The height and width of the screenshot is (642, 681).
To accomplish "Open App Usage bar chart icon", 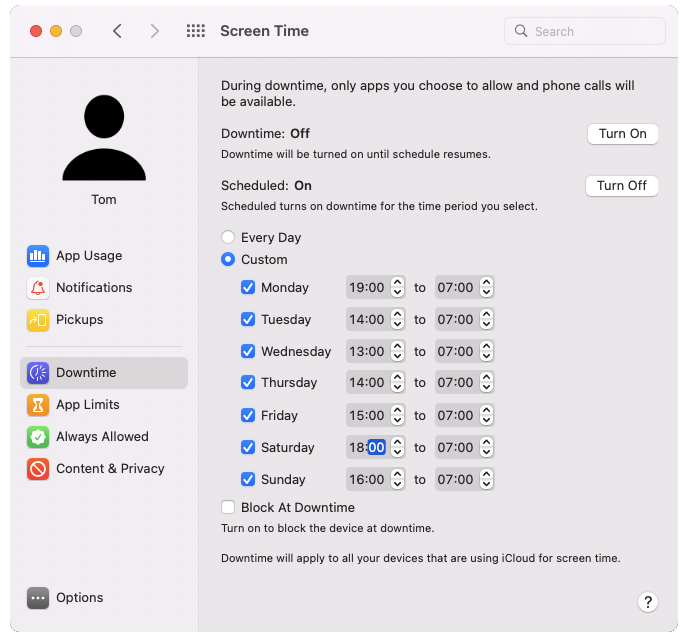I will coord(38,255).
